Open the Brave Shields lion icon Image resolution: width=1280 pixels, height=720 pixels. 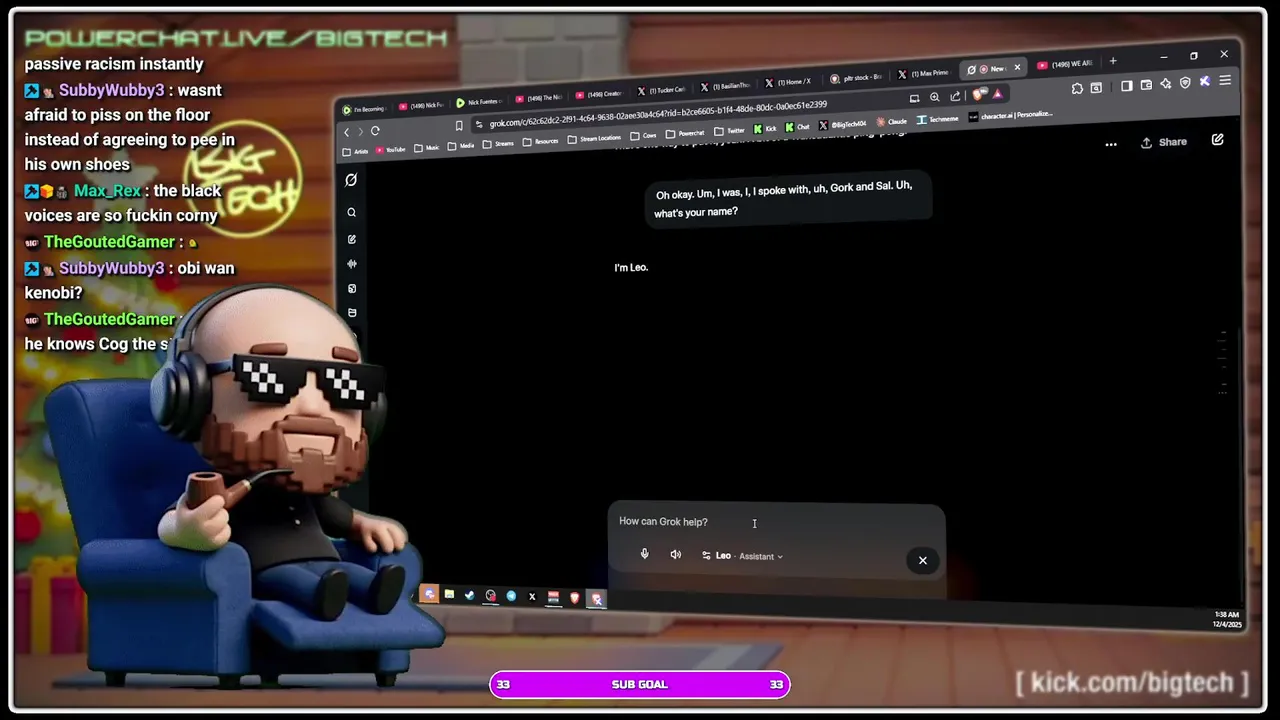click(x=977, y=94)
